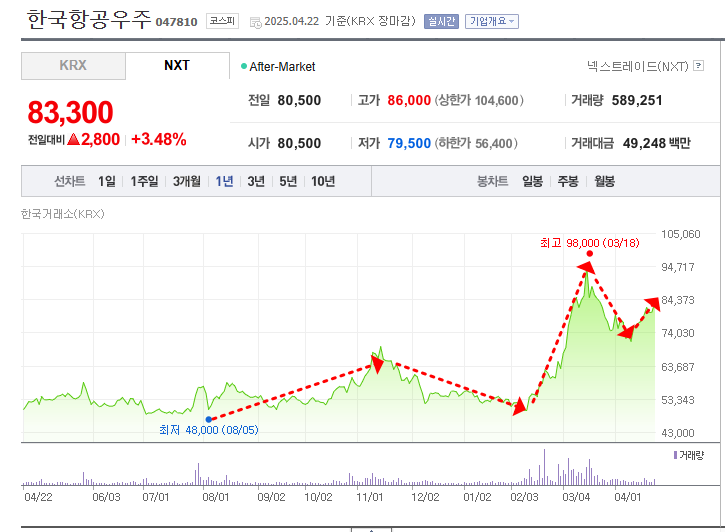Click the 넥스트레이드(NXT) label
Image resolution: width=725 pixels, height=532 pixels.
[x=638, y=67]
